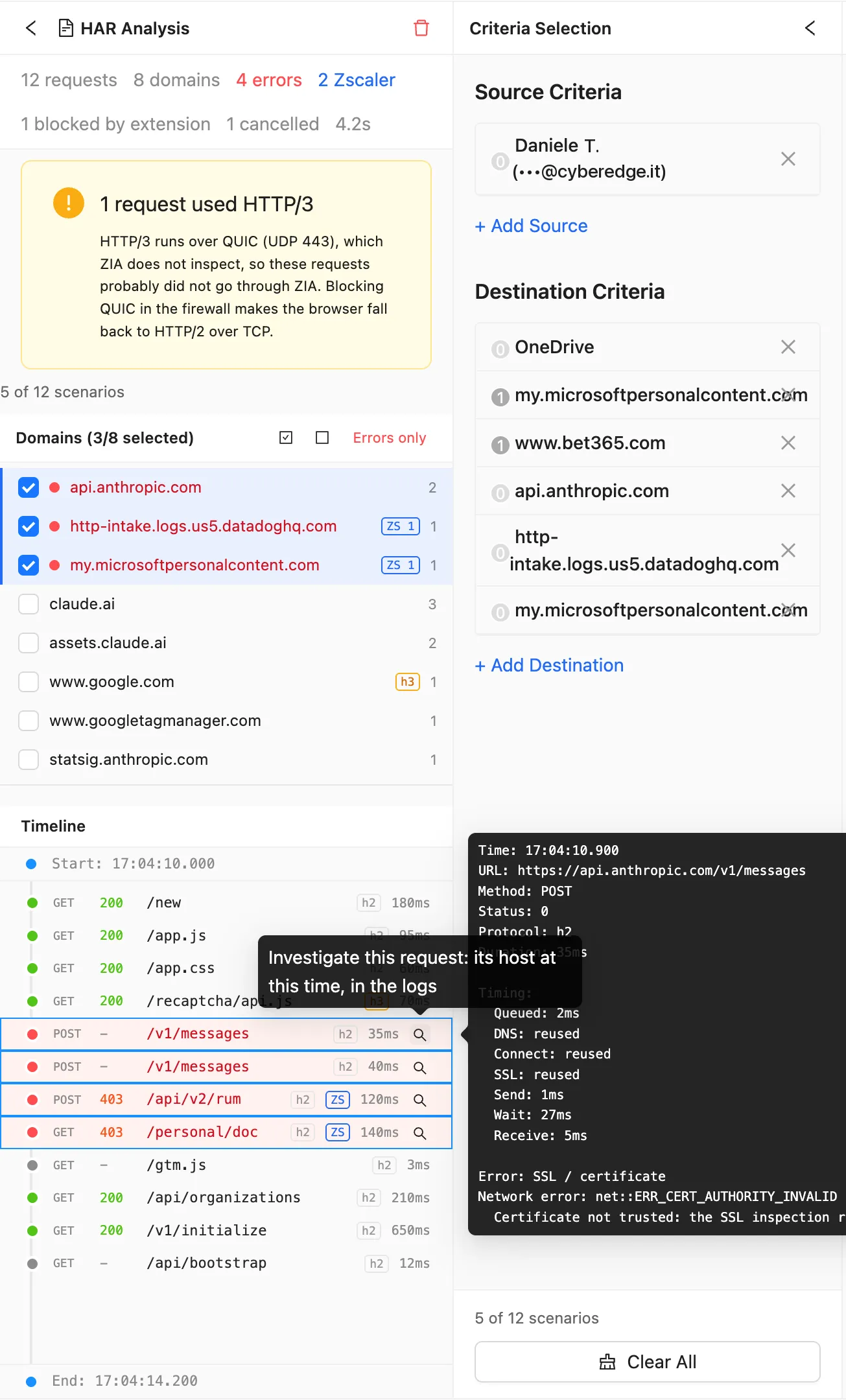Screen dimensions: 846x1400
Task: Click the ZS badge on the datadoghq.com domain row
Action: coord(401,526)
